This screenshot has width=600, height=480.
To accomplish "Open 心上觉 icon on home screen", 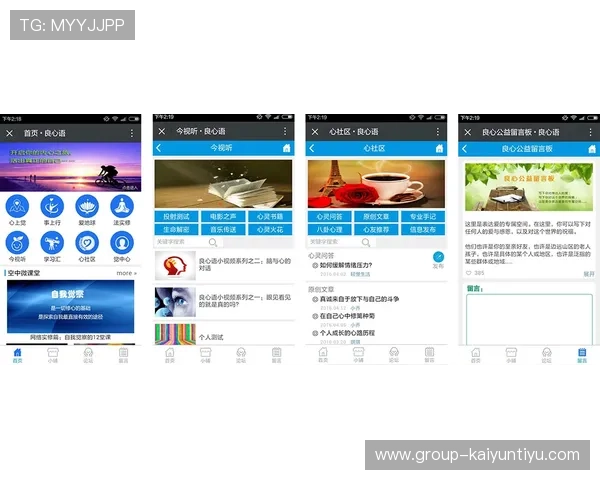I will (x=17, y=206).
